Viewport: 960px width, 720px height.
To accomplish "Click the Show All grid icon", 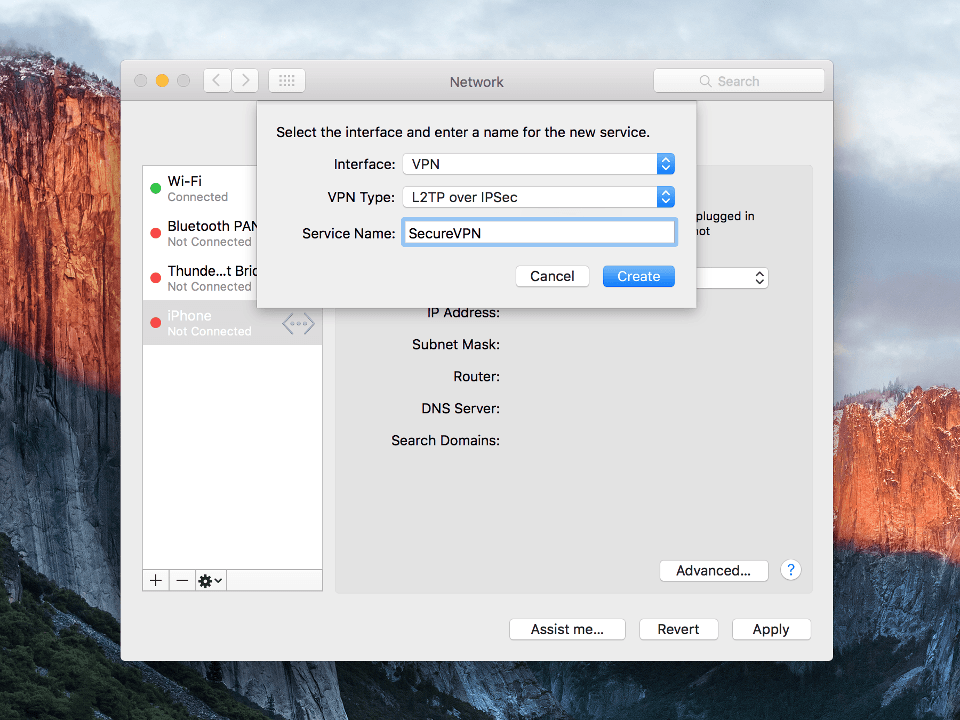I will 286,80.
